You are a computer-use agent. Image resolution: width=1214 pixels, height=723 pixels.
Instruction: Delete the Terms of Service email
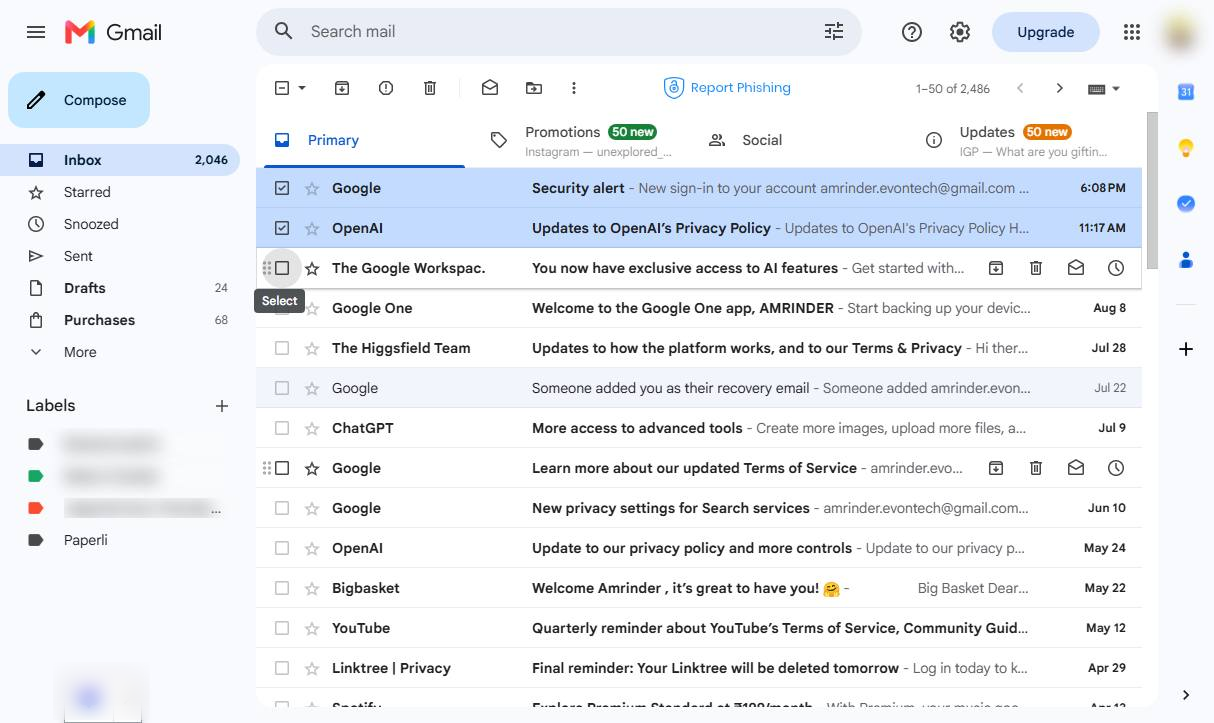click(x=1036, y=468)
